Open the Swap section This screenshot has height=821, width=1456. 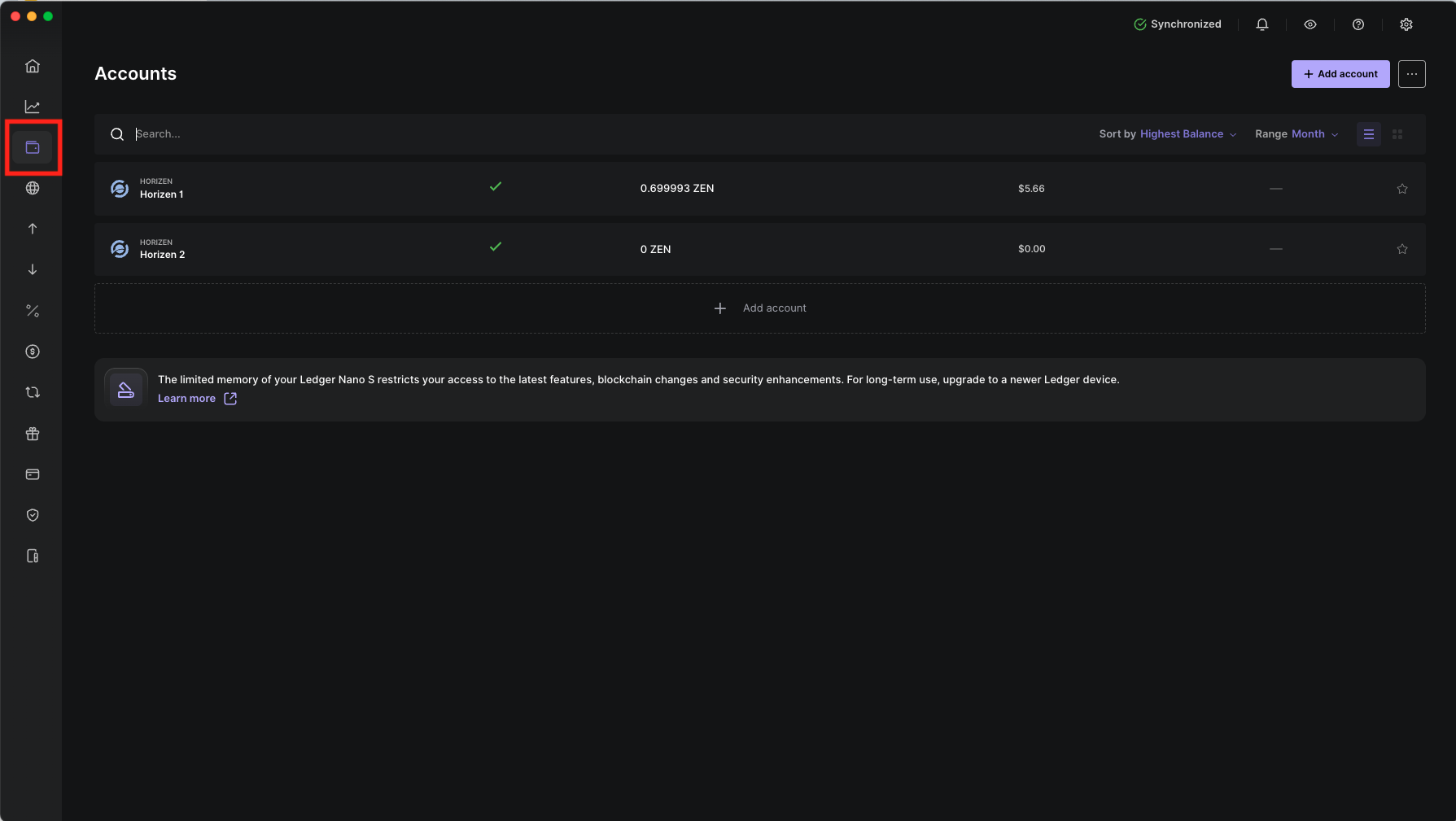33,392
